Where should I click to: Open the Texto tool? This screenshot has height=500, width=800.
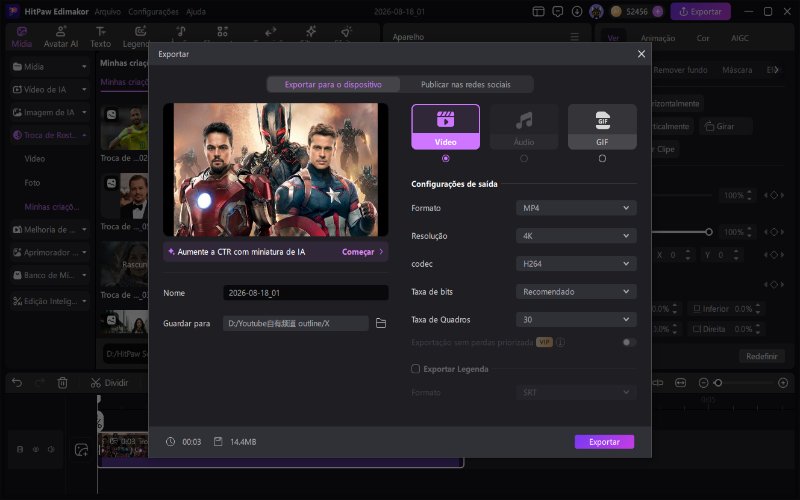101,37
